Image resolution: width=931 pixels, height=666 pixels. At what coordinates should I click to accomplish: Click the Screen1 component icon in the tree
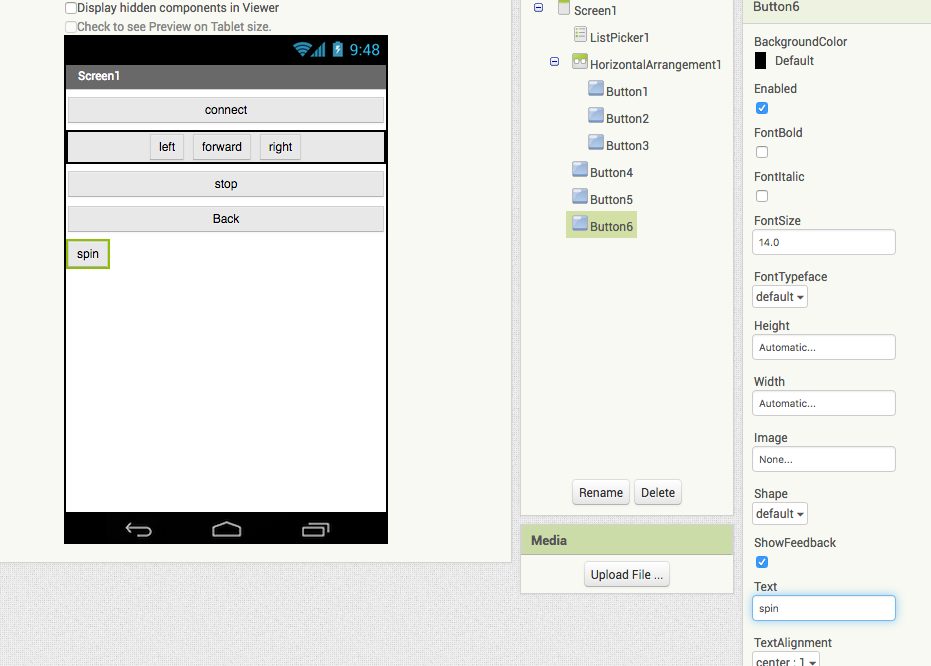point(564,8)
